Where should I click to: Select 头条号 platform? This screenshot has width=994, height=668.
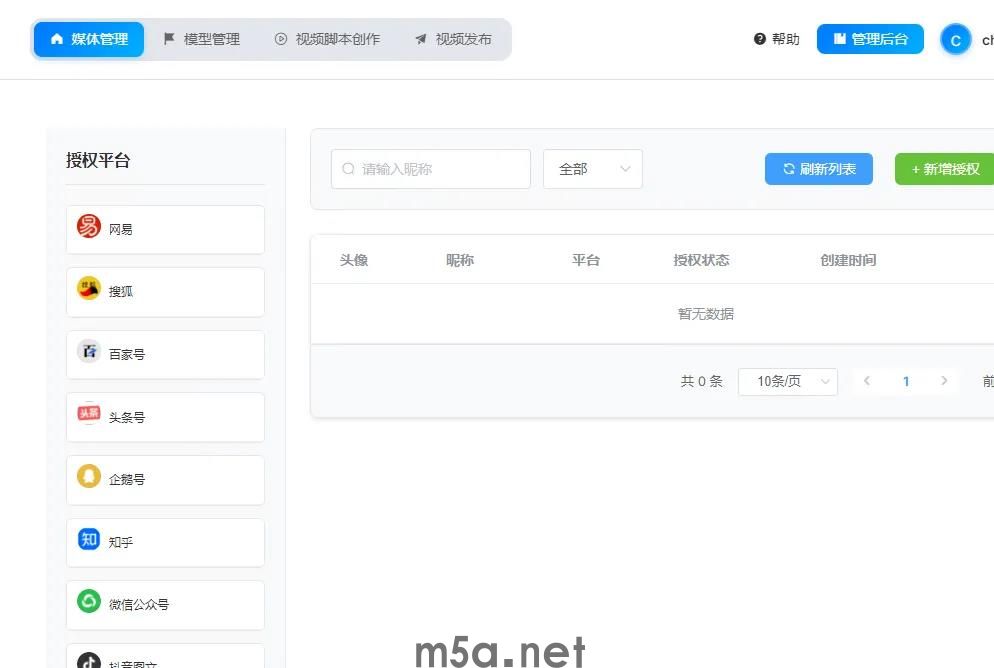pyautogui.click(x=165, y=417)
